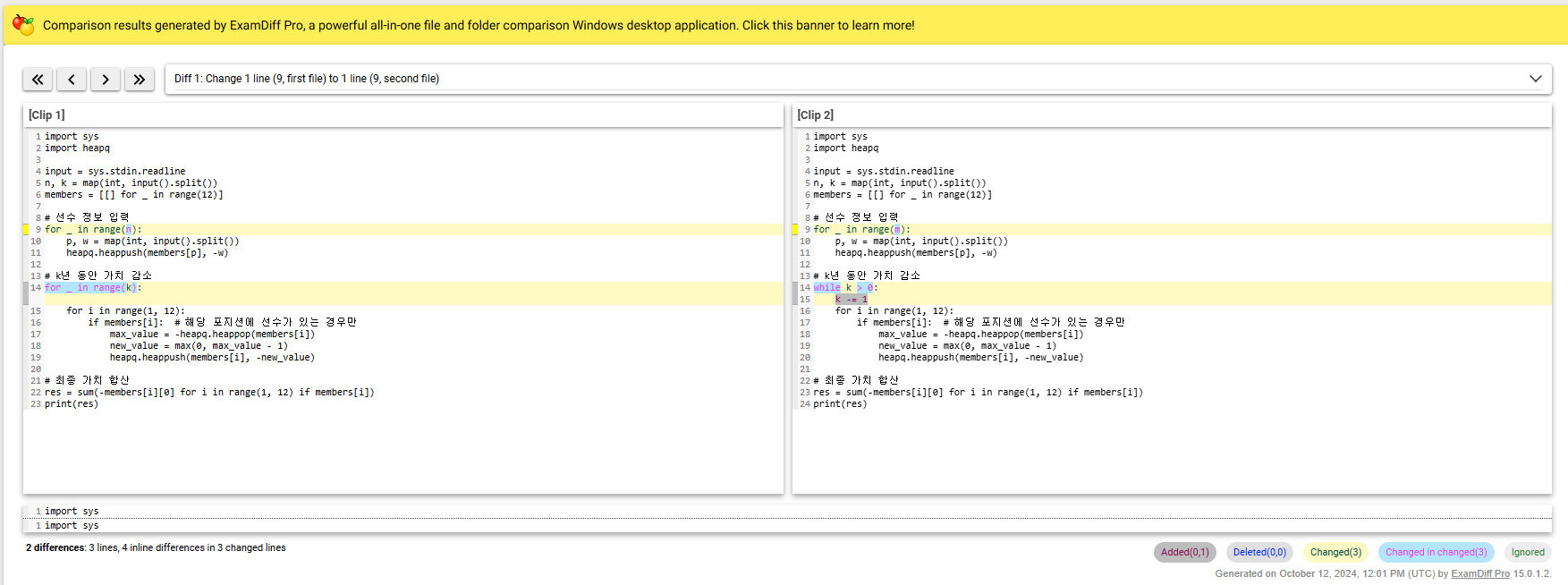Click the yellow ExamDiff Pro promotional banner
This screenshot has width=1568, height=585.
784,25
